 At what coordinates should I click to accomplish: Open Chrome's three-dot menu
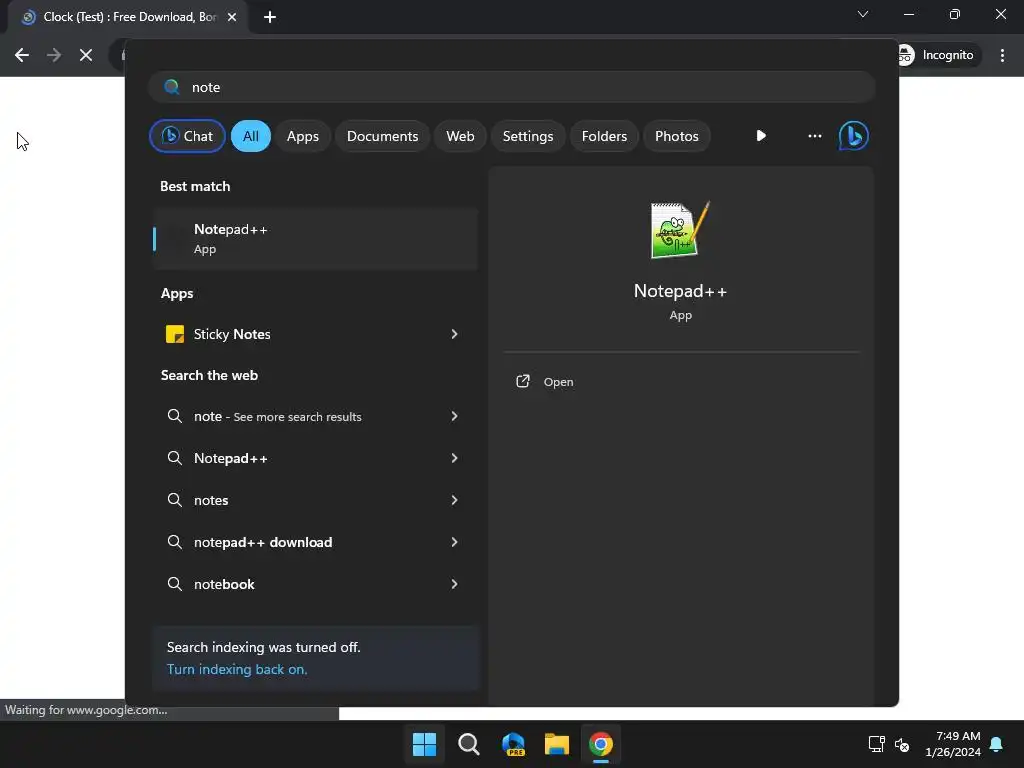[1002, 55]
